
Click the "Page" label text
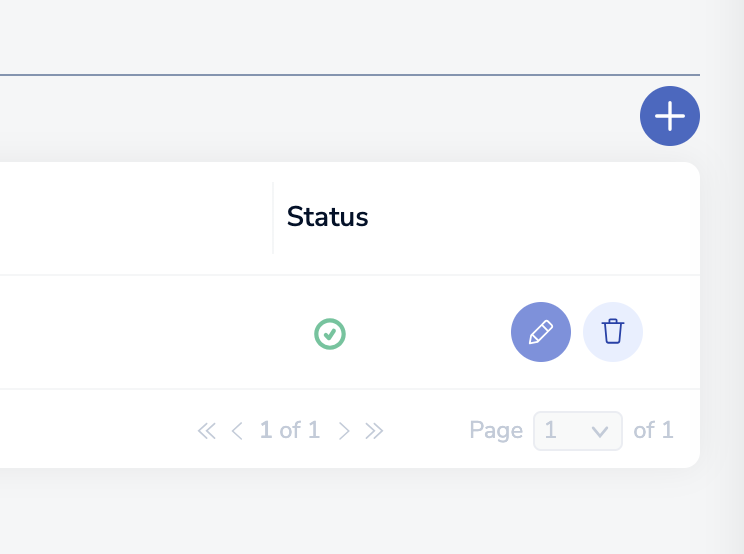(496, 431)
